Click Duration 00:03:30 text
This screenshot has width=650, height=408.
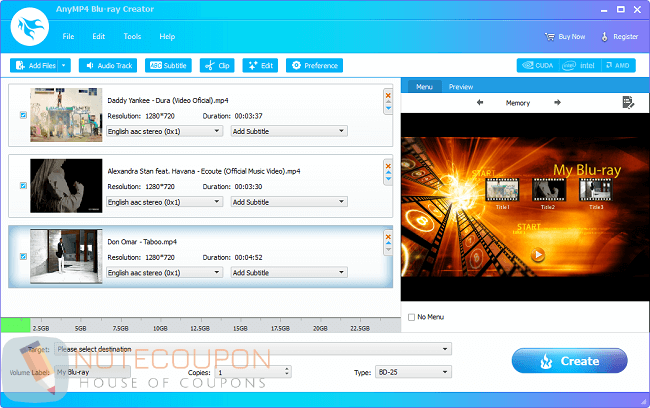(233, 187)
